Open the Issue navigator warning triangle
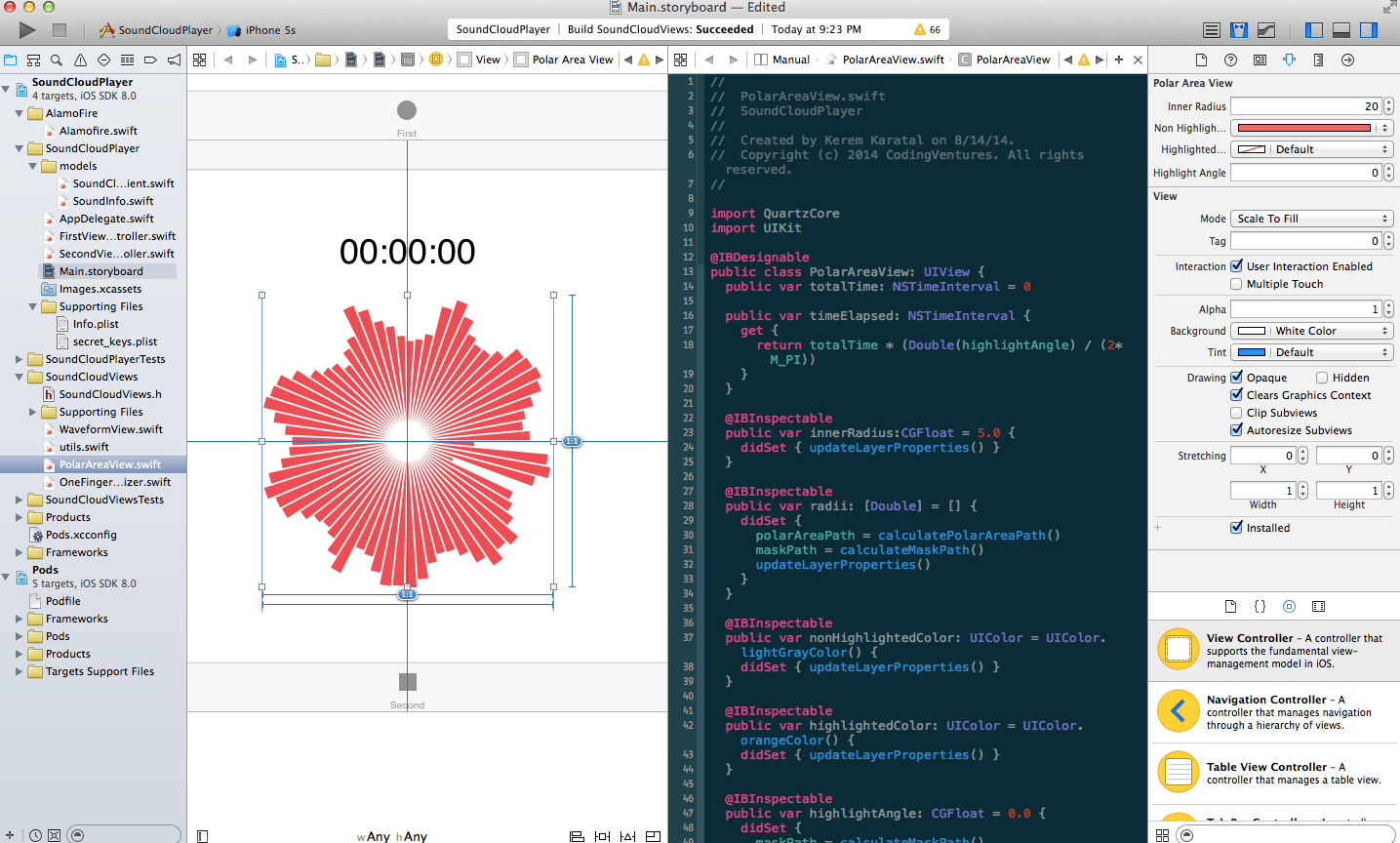 pyautogui.click(x=82, y=60)
